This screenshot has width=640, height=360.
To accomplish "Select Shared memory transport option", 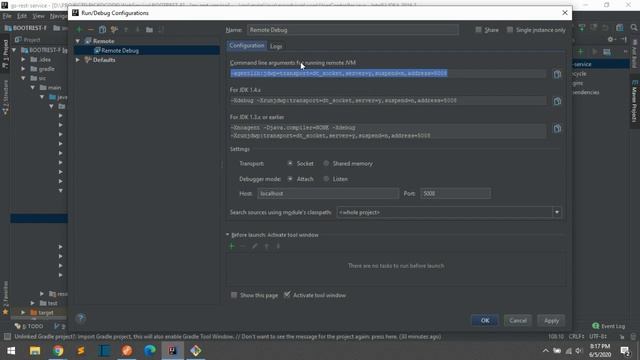I will [x=326, y=163].
